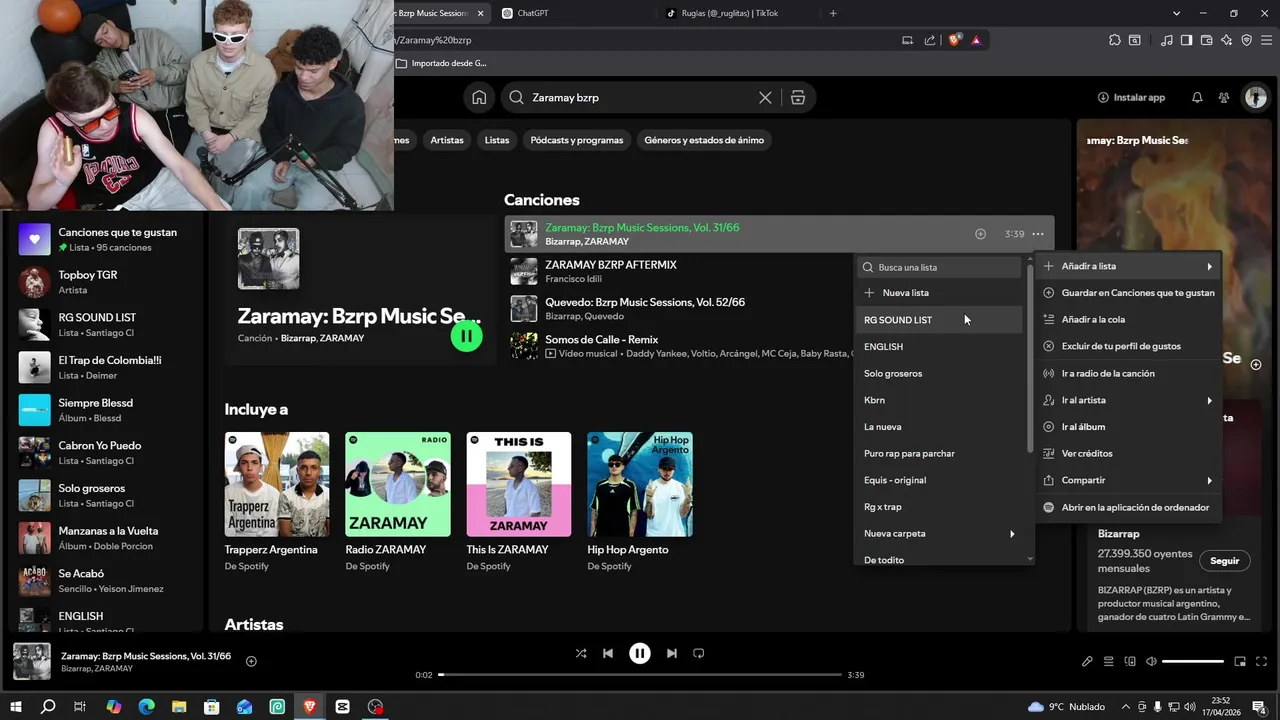Expand Añadir a lista submenu
The width and height of the screenshot is (1280, 720).
(x=1127, y=266)
